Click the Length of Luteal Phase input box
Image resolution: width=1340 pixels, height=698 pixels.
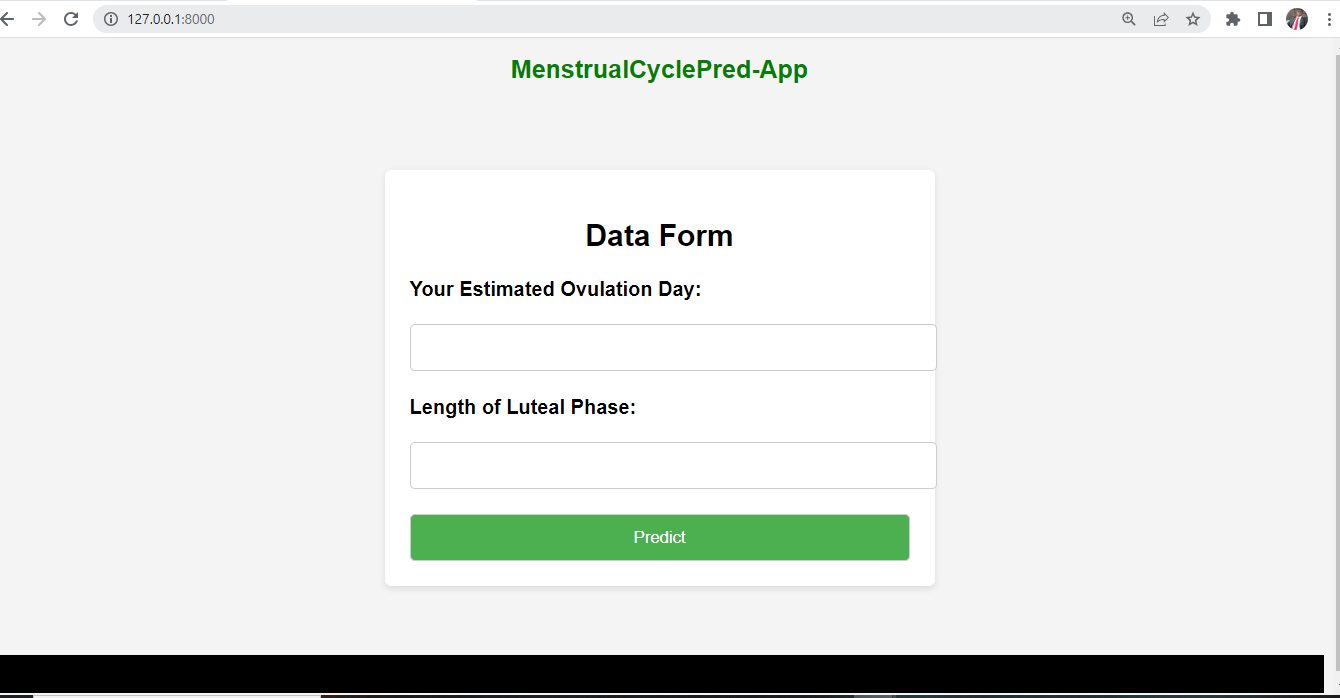click(672, 465)
